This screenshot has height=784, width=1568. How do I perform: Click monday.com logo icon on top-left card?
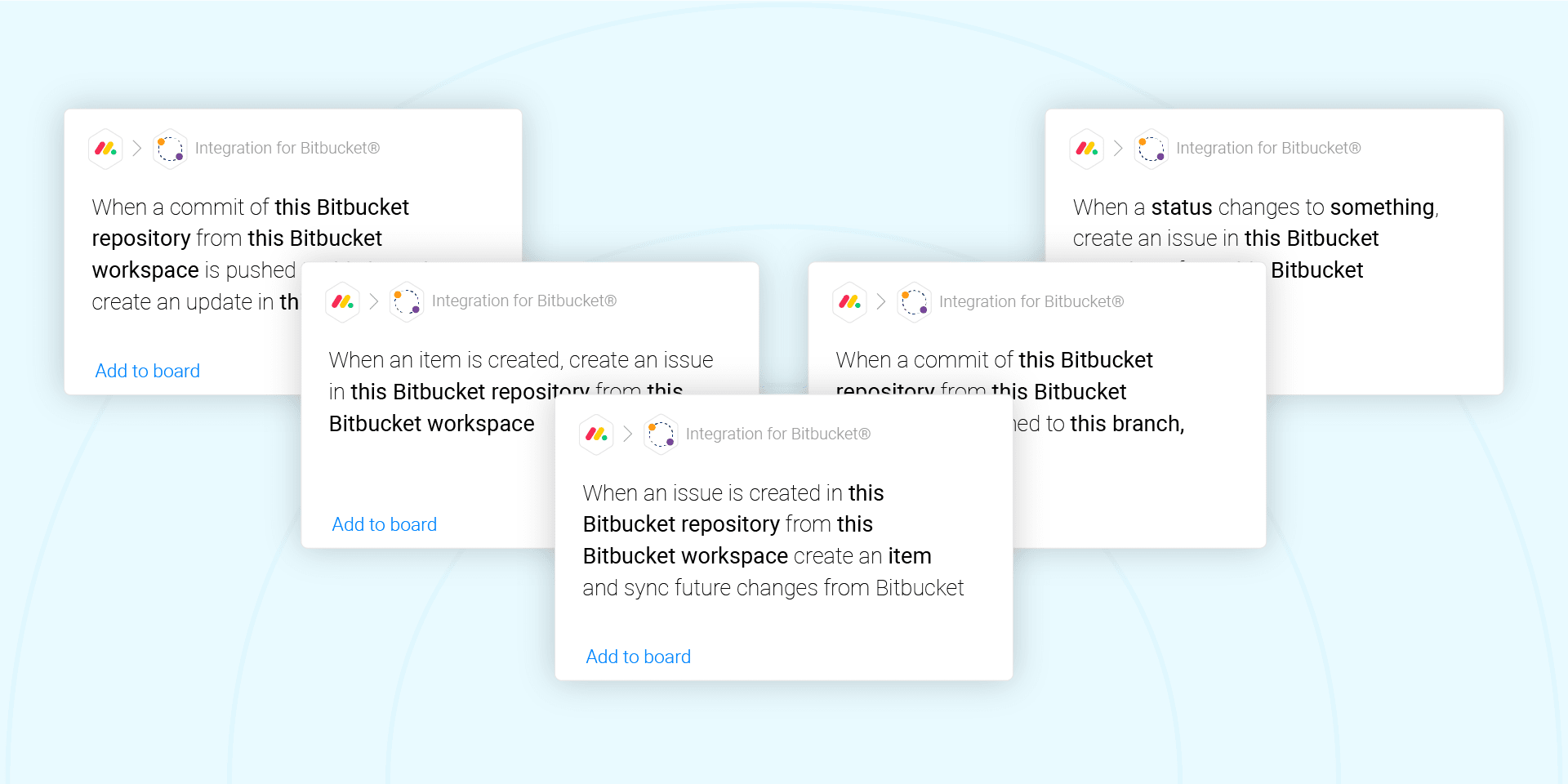[105, 149]
